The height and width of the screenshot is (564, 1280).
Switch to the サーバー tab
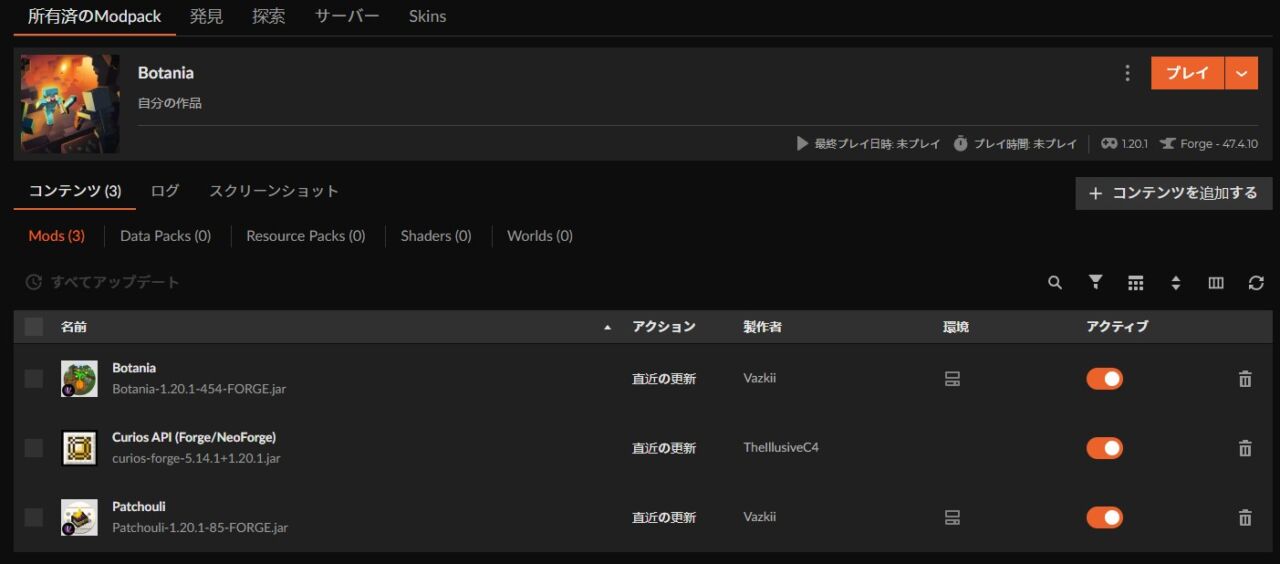point(347,17)
